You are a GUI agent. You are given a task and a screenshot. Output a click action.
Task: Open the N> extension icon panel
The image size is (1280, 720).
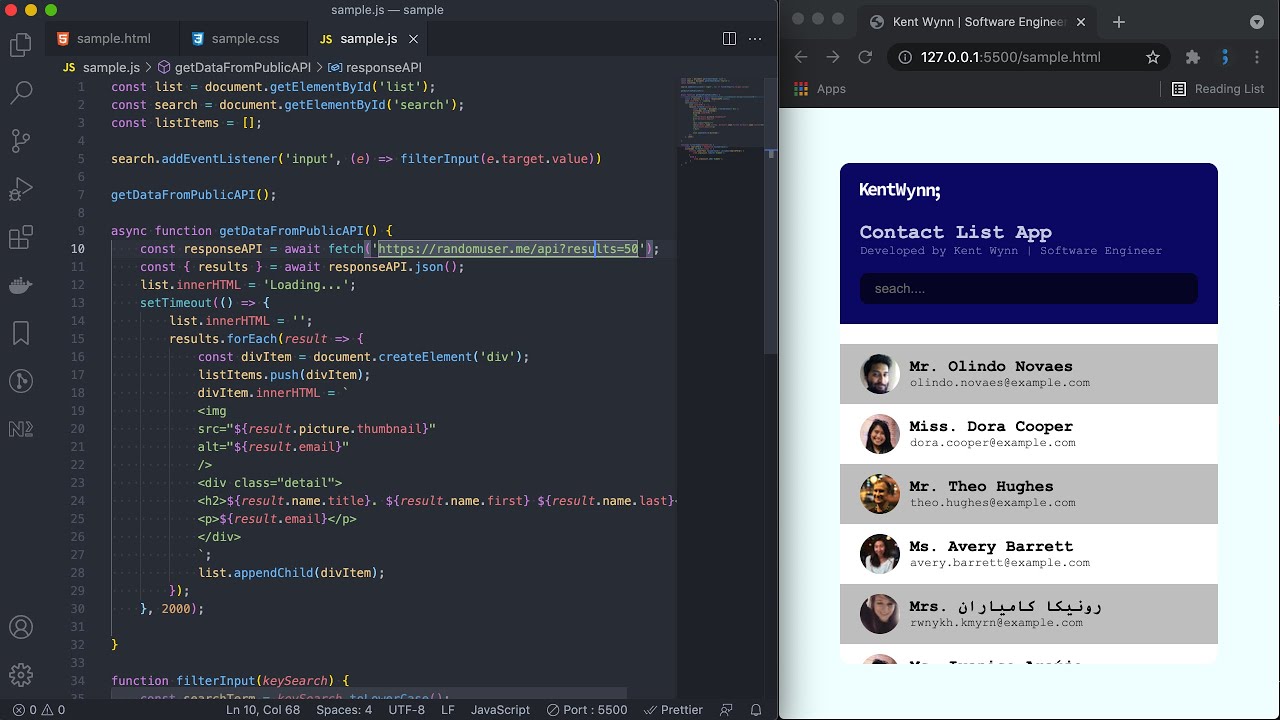21,429
